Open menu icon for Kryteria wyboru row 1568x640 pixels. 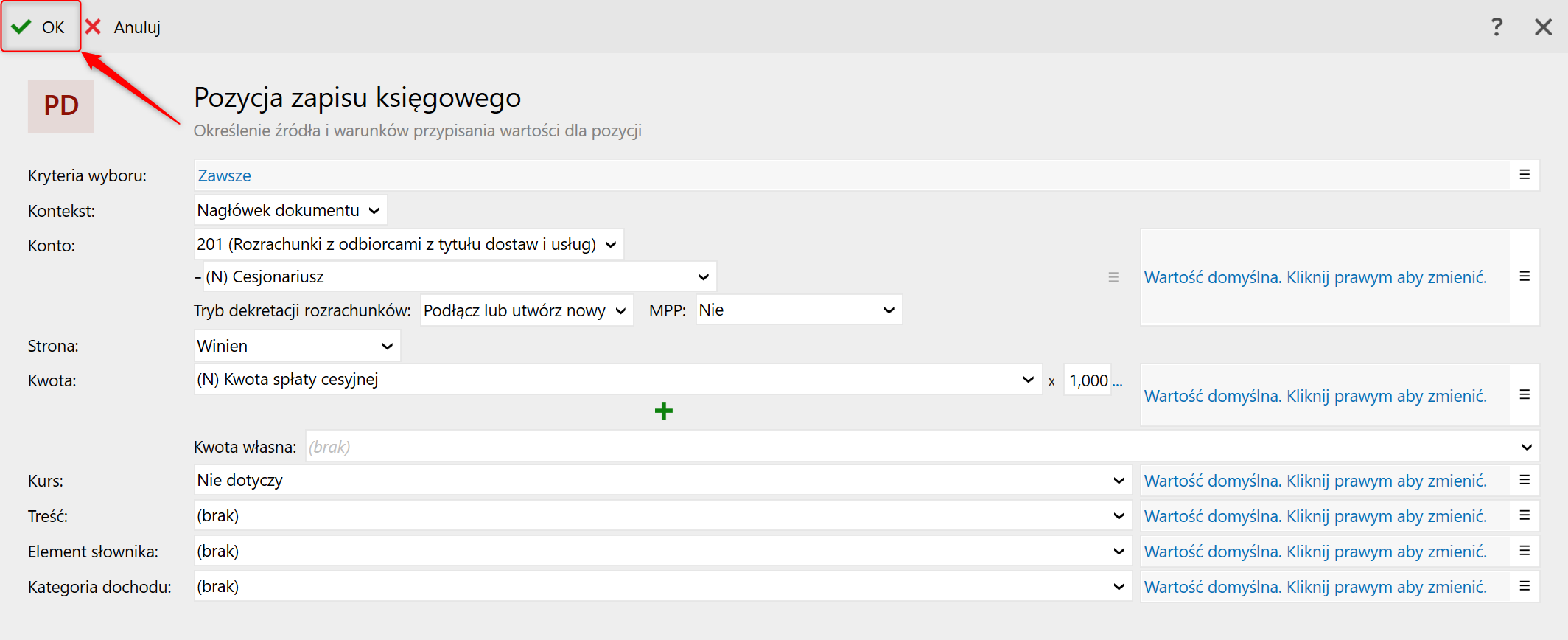(1525, 175)
